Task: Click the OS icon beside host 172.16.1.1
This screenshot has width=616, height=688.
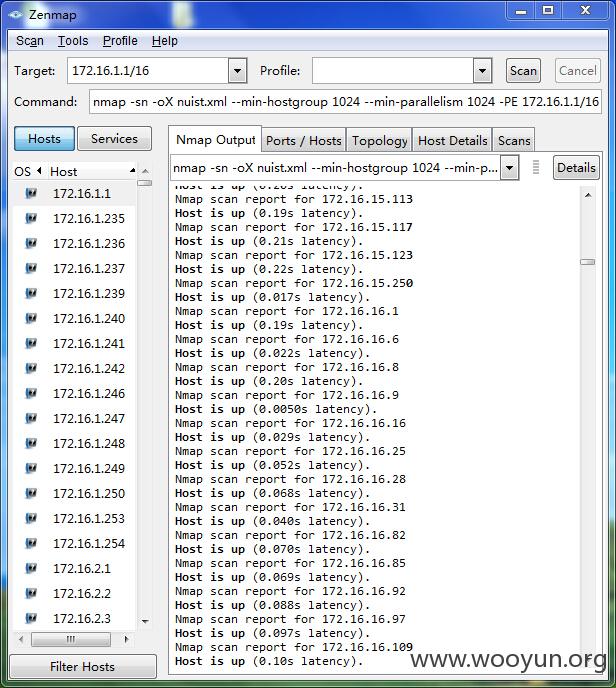Action: tap(31, 193)
